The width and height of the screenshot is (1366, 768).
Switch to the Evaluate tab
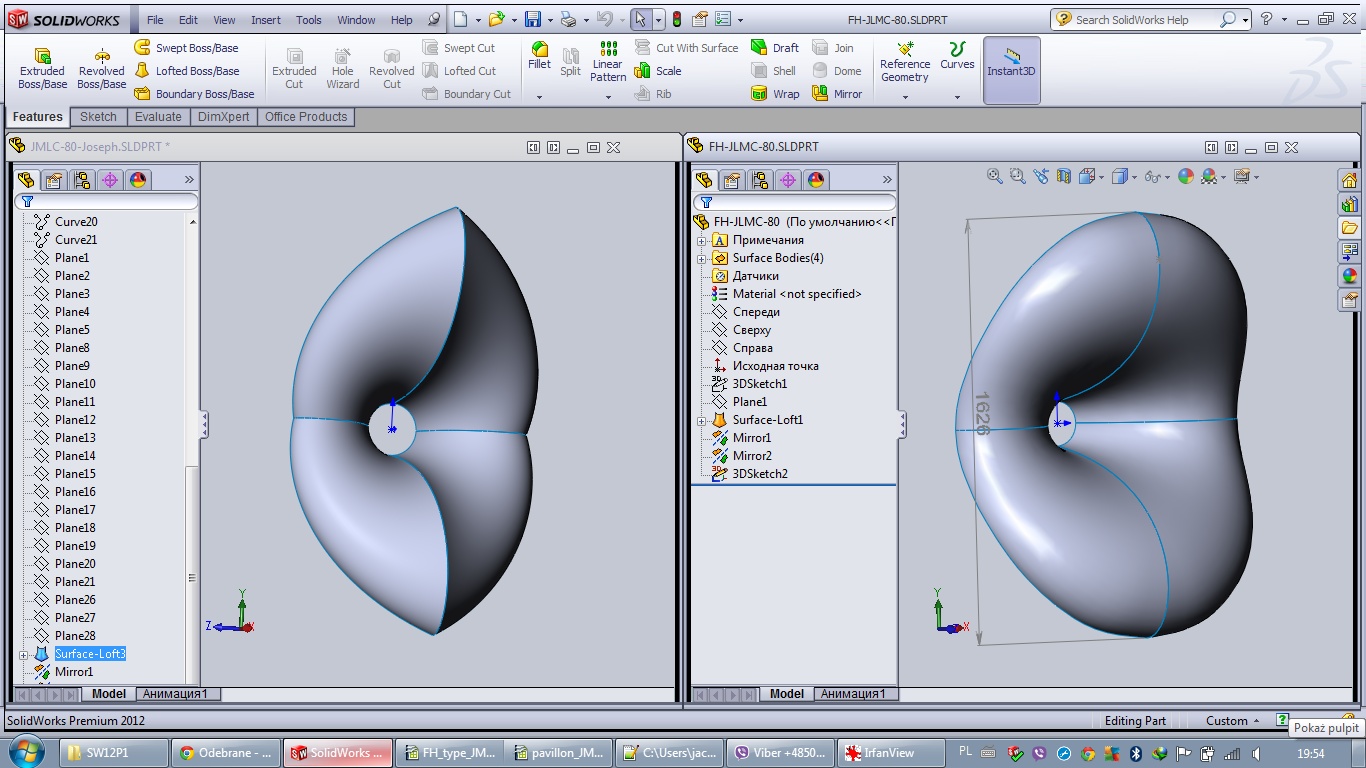point(158,117)
